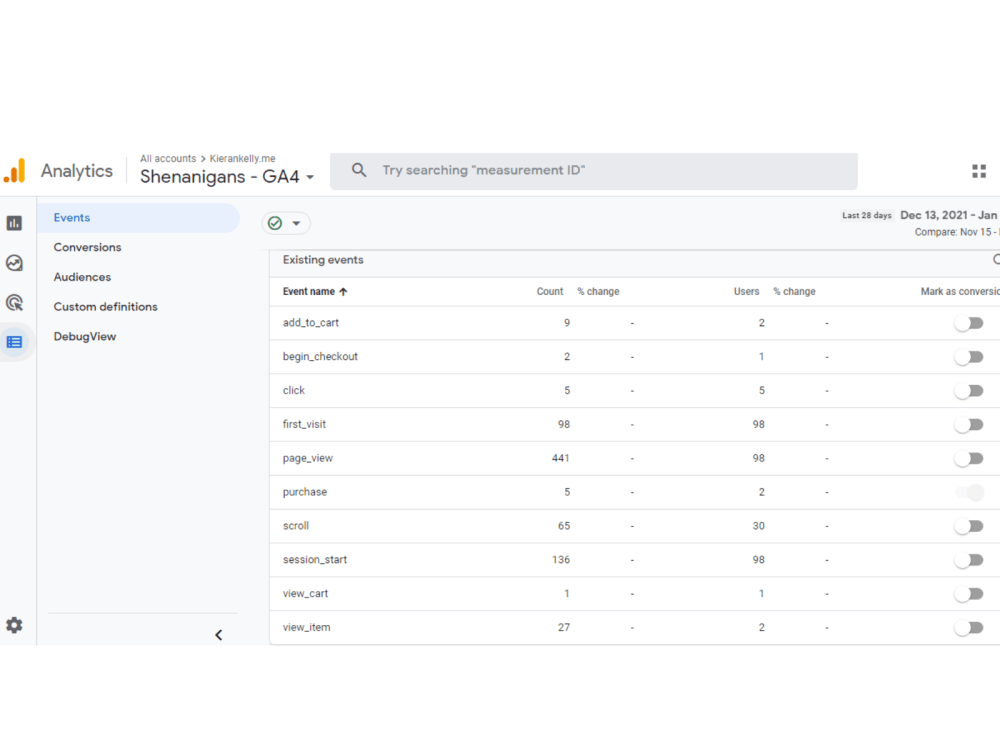Click the search icon in Existing events
Screen dimensions: 1000x750
pyautogui.click(x=996, y=260)
